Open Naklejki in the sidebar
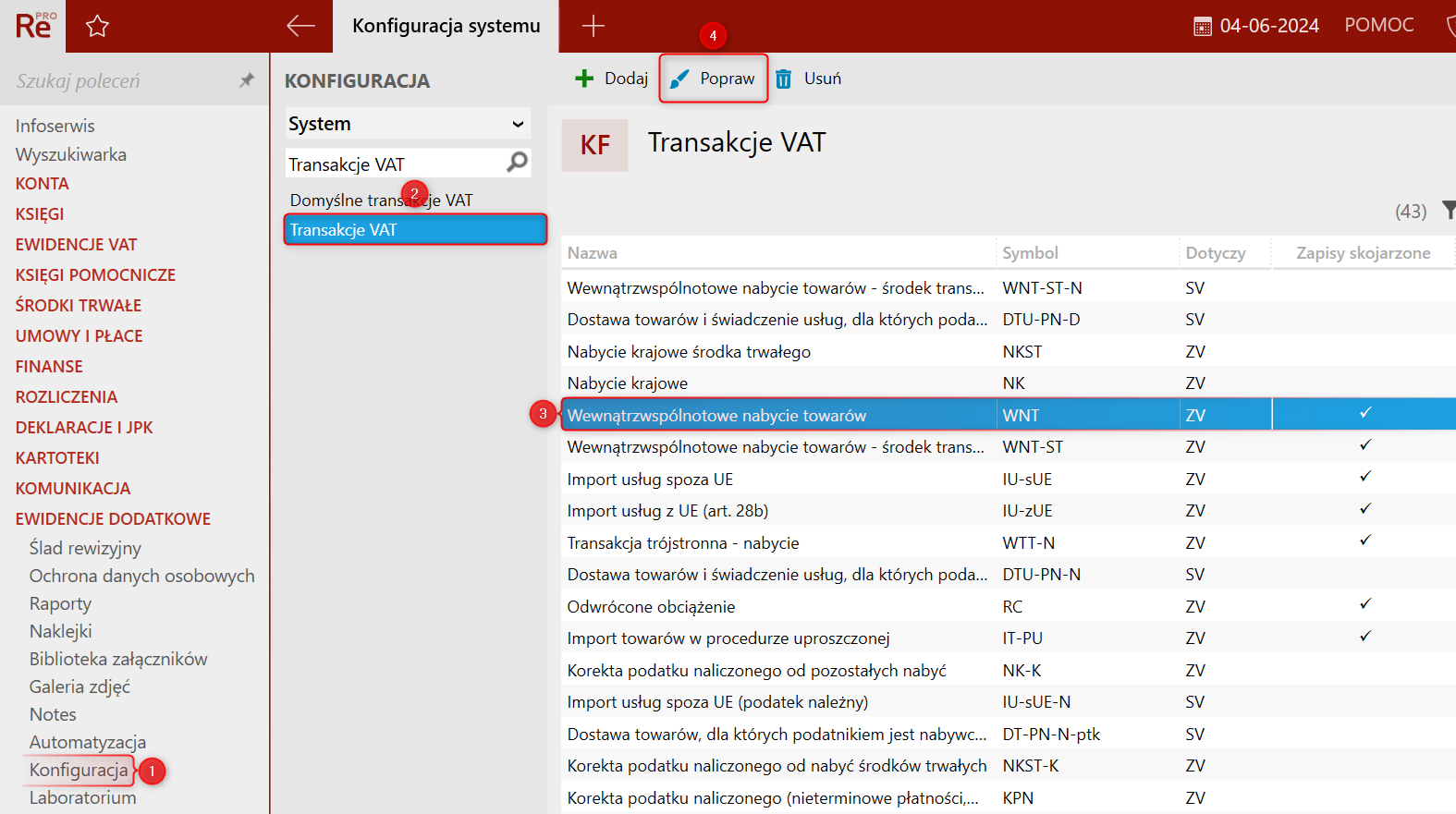The height and width of the screenshot is (814, 1456). click(60, 631)
